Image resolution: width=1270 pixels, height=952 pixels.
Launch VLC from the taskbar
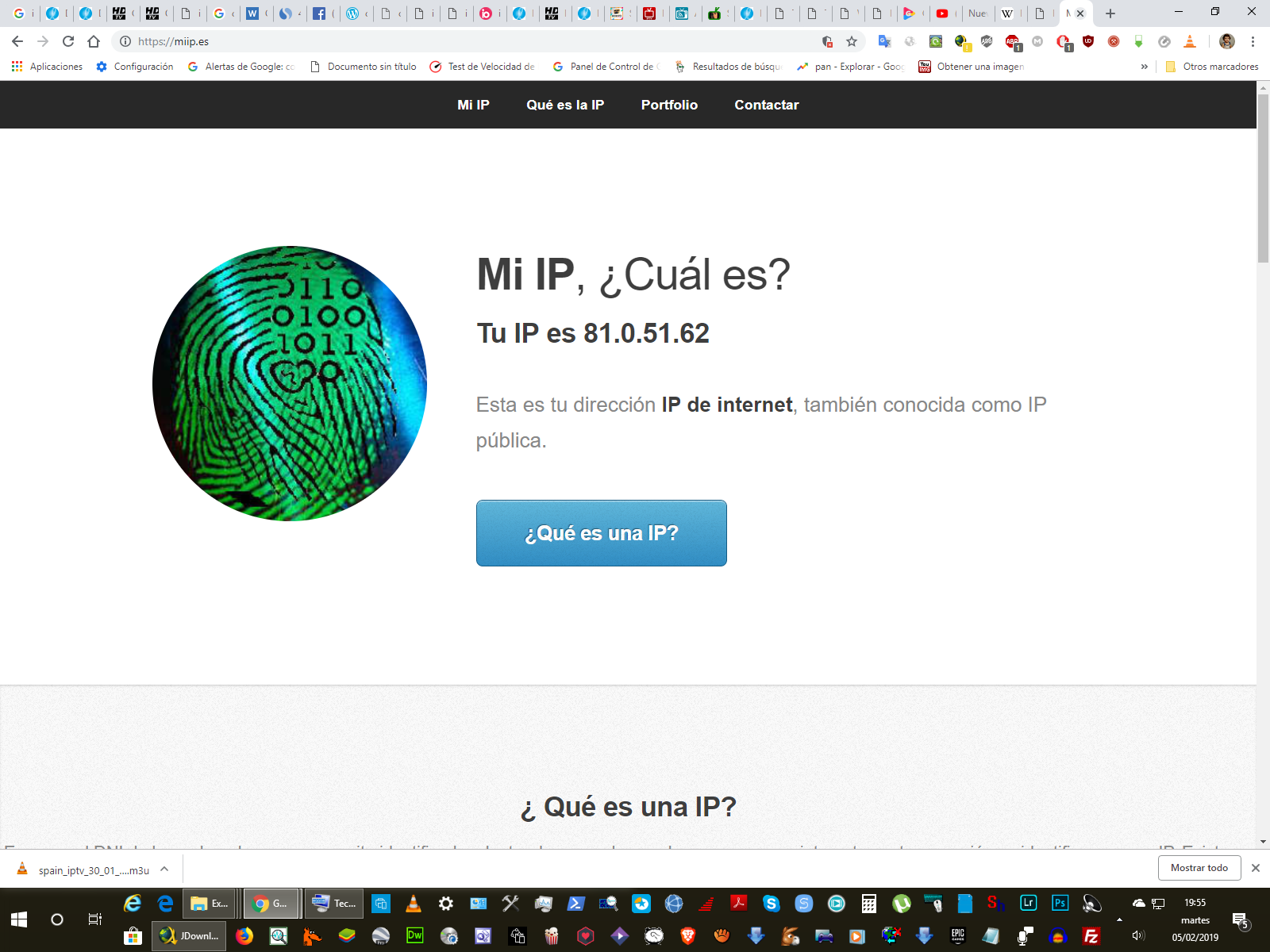[414, 904]
